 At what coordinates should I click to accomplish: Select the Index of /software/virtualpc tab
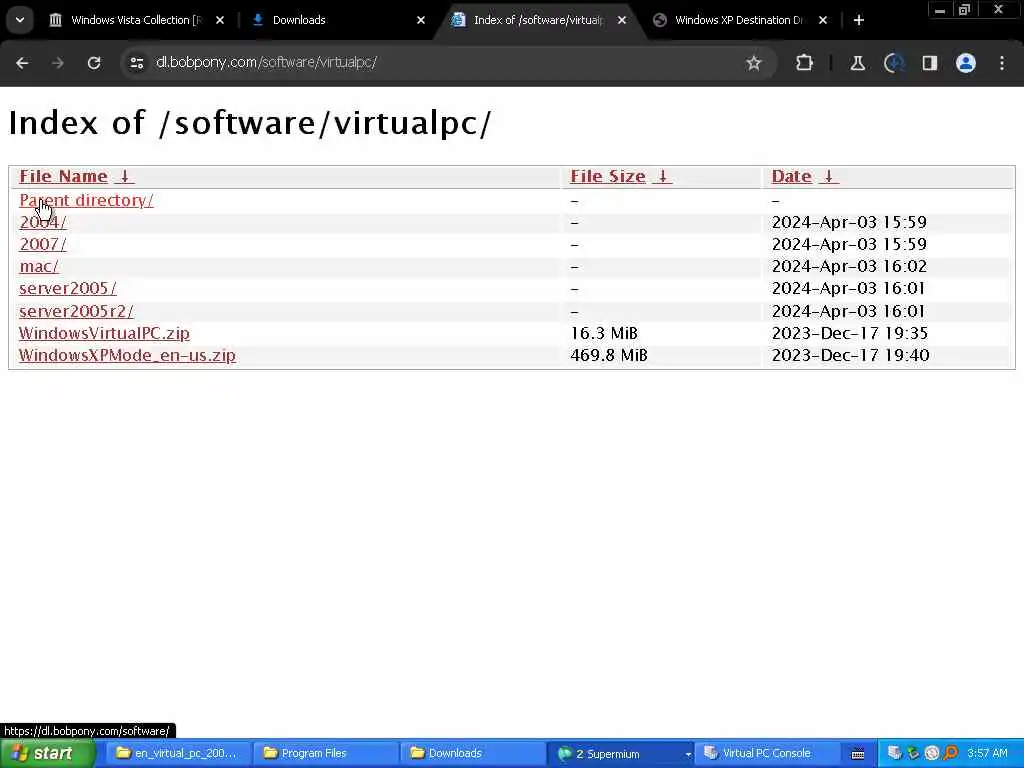(x=538, y=20)
